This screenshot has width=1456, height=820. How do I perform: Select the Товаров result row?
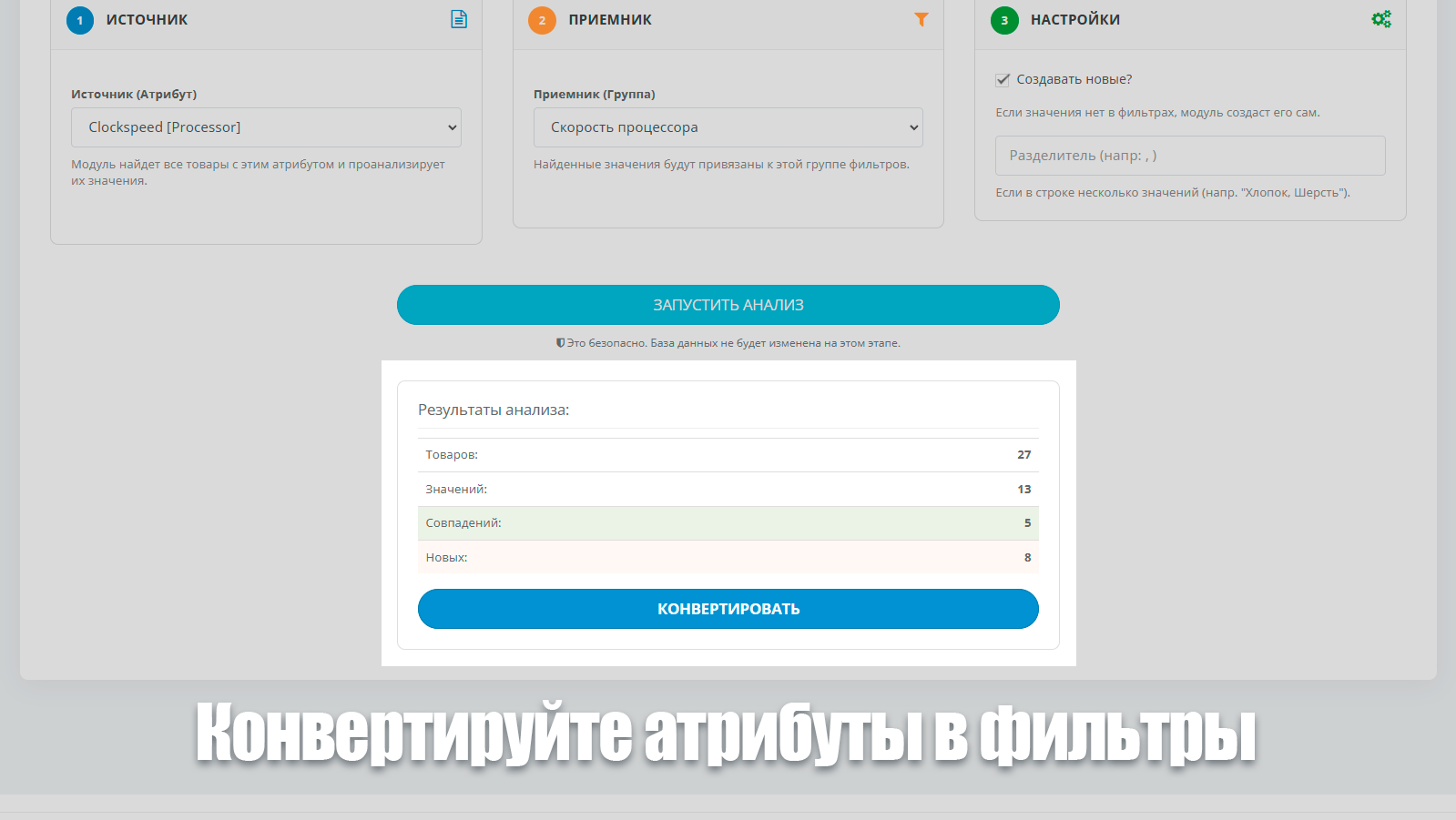pyautogui.click(x=728, y=455)
